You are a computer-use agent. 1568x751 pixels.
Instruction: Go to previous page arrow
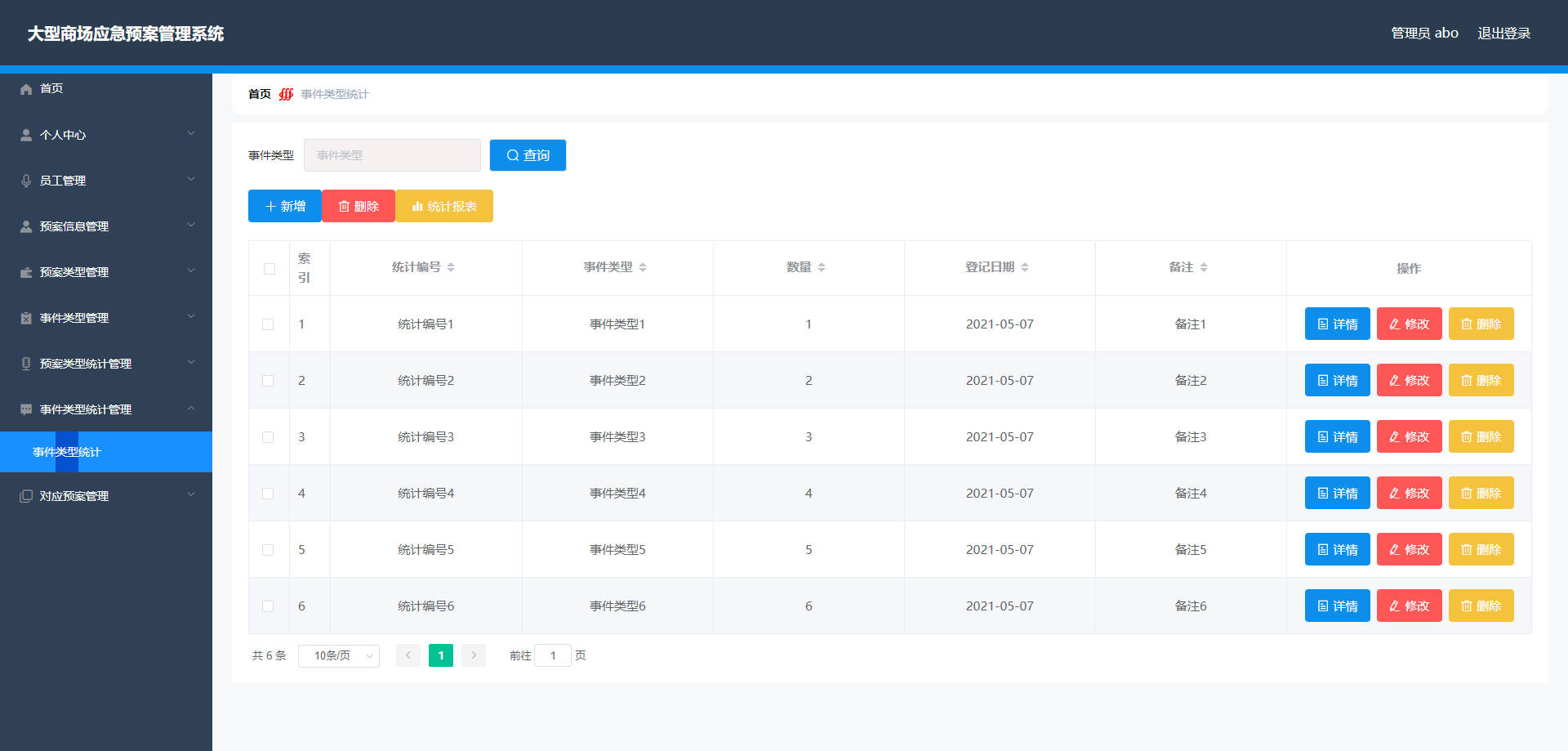click(408, 655)
